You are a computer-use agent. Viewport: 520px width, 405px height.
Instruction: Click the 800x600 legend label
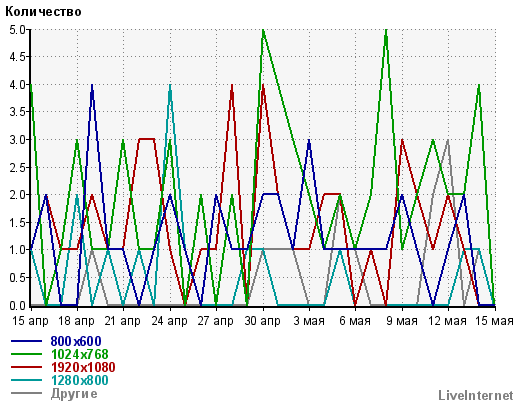[76, 341]
